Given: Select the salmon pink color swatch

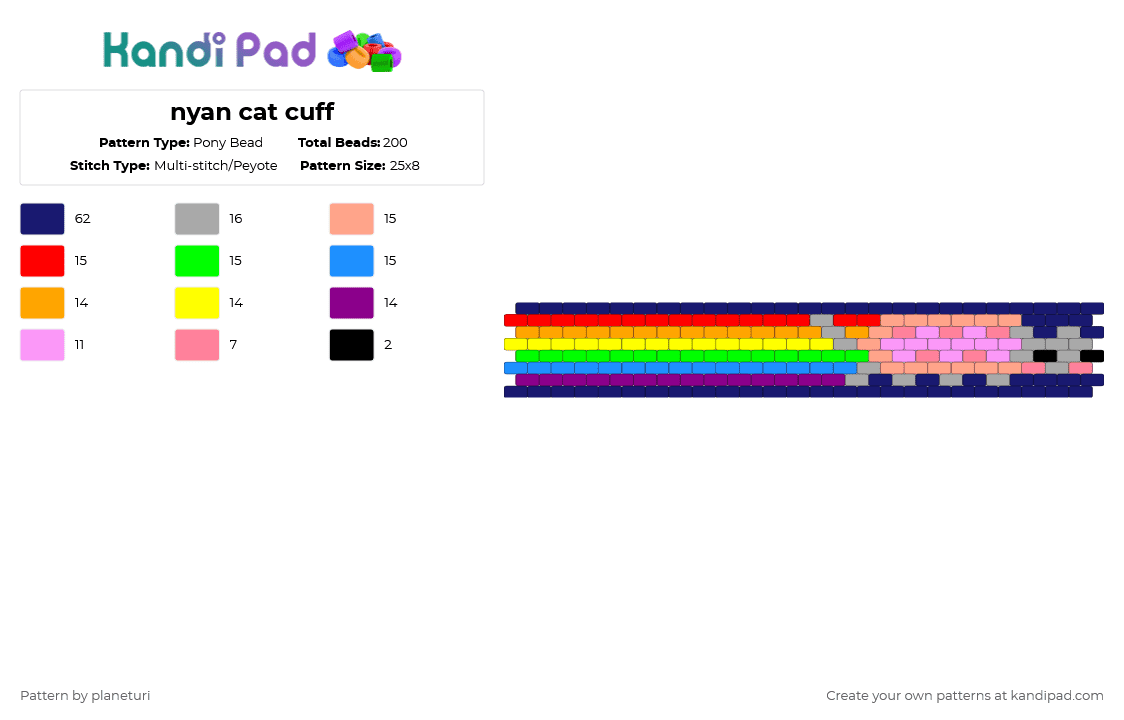Looking at the screenshot, I should tap(197, 345).
